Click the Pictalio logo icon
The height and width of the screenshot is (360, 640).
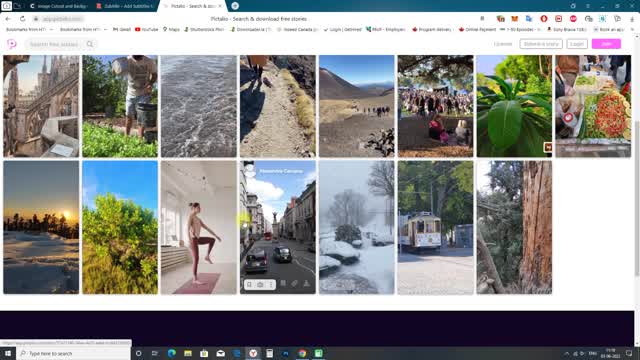pyautogui.click(x=12, y=44)
